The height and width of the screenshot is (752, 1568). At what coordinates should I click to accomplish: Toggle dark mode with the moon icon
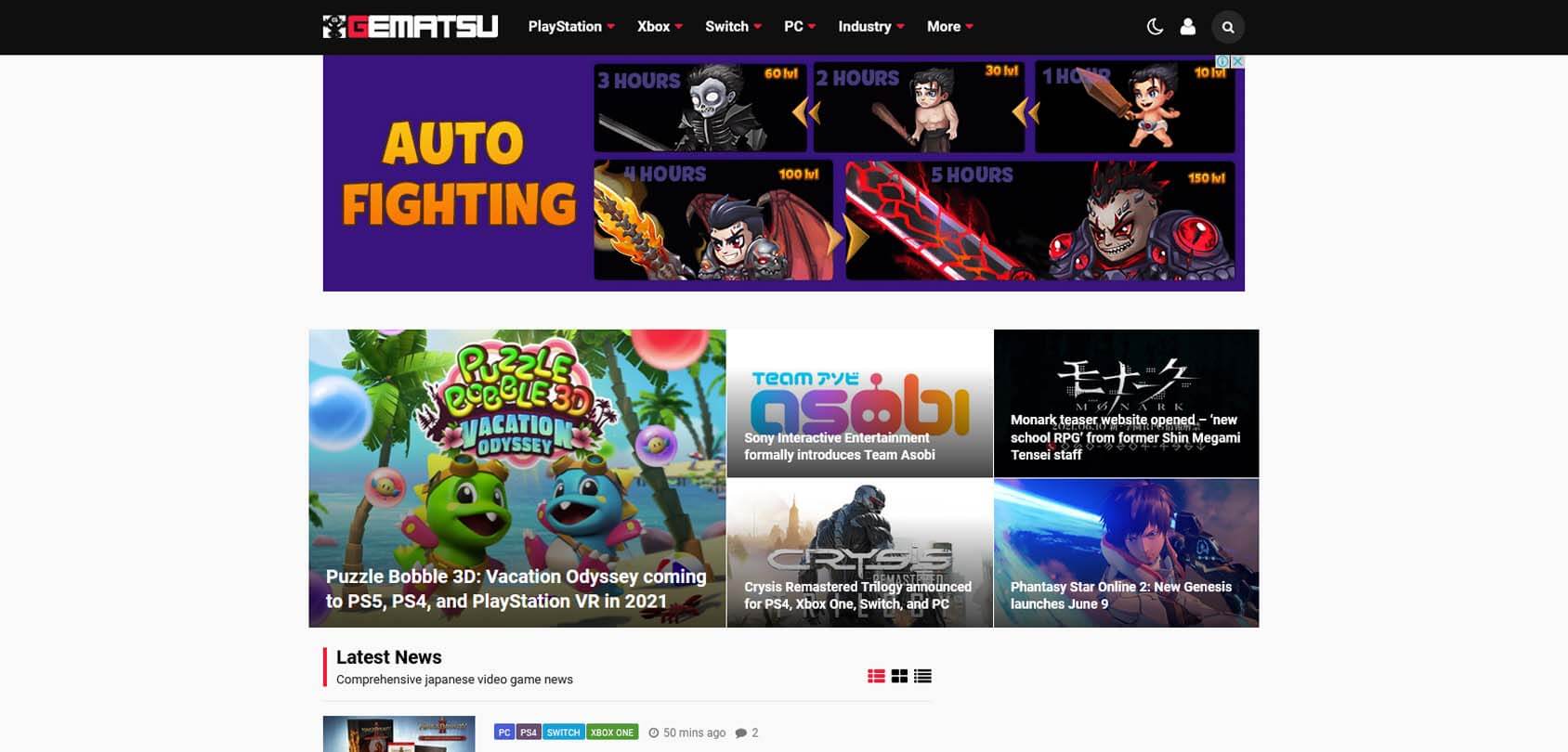[1155, 27]
